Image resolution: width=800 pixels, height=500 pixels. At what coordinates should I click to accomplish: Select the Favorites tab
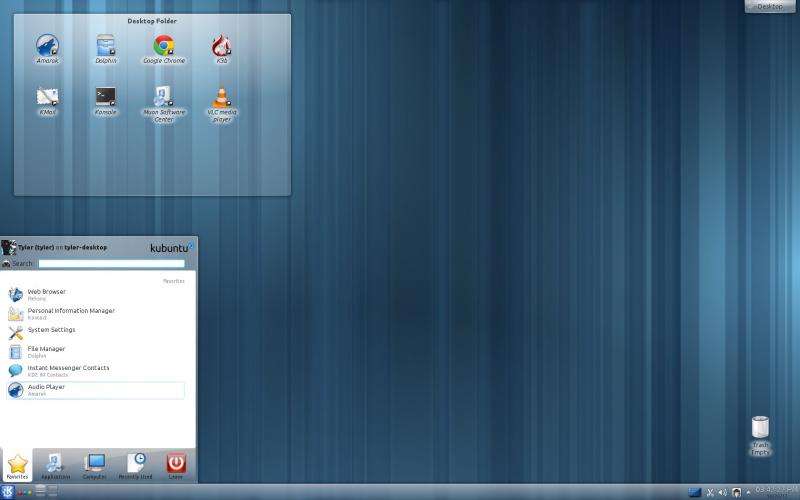coord(17,465)
